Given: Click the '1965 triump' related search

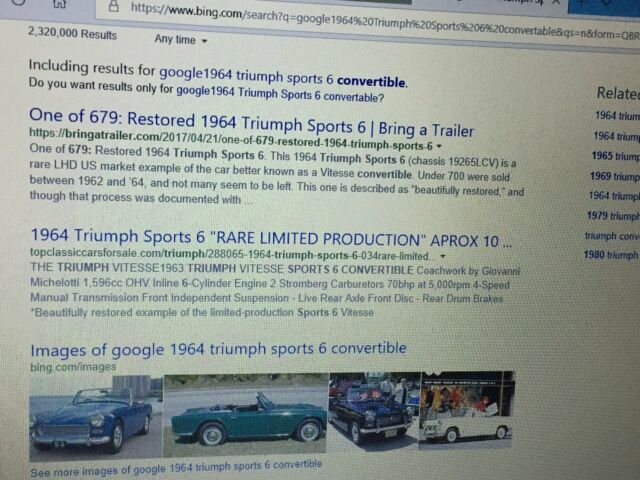Looking at the screenshot, I should click(616, 156).
